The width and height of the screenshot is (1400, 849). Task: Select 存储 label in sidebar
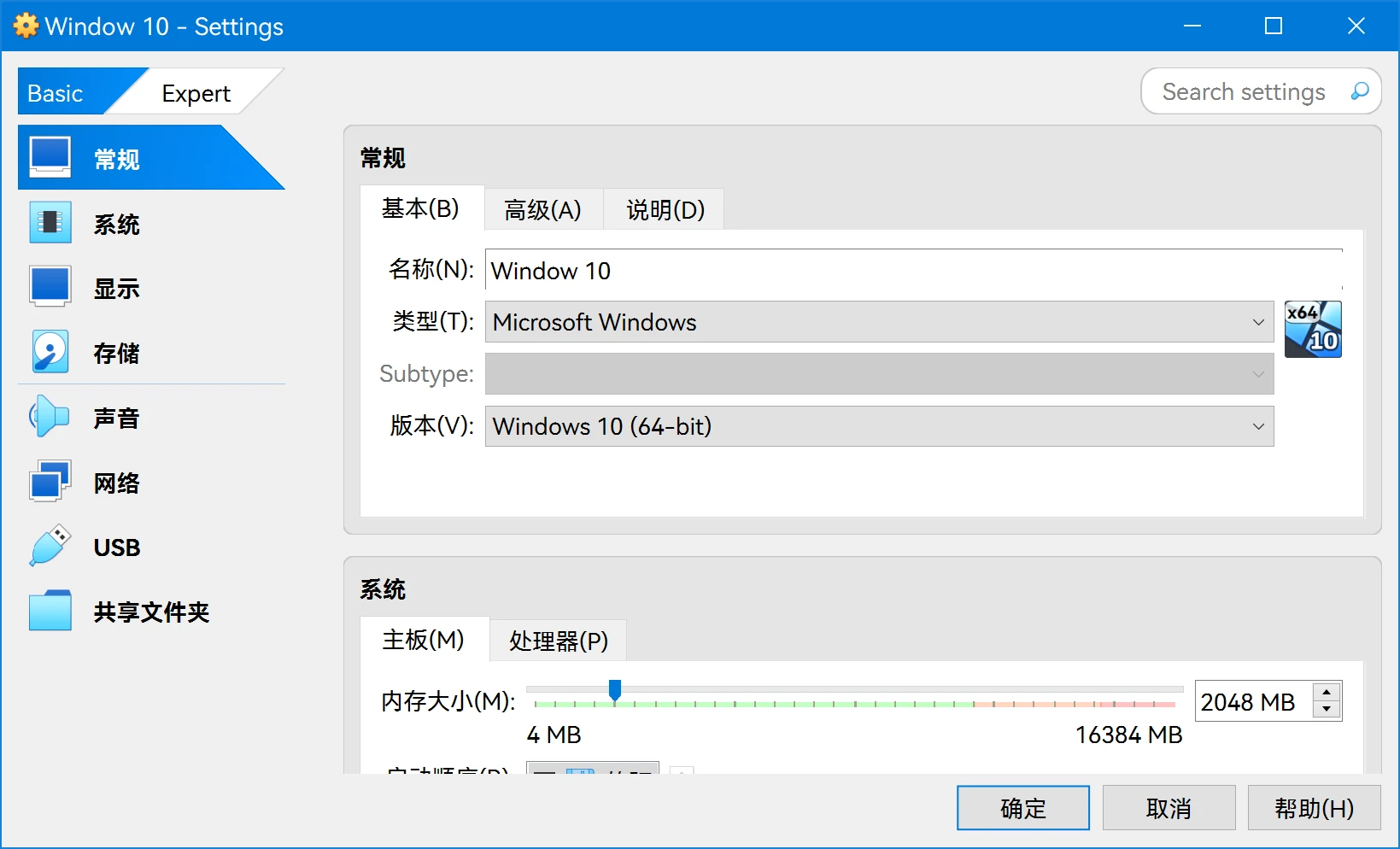click(x=117, y=353)
